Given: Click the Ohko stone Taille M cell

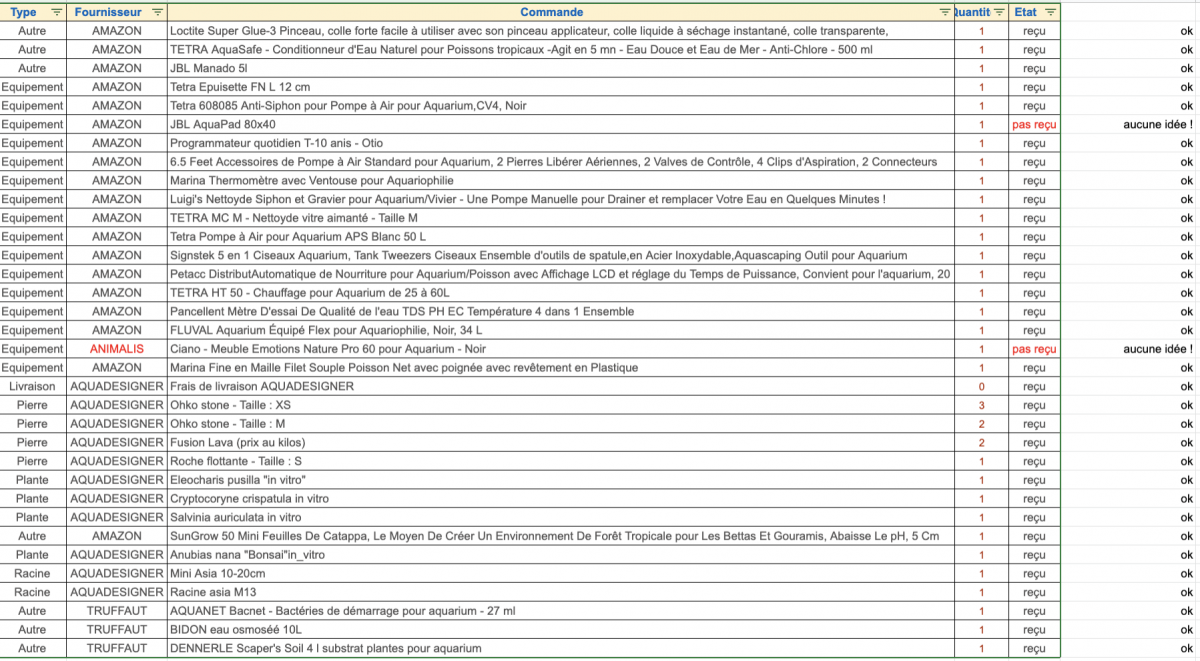Looking at the screenshot, I should [x=561, y=423].
